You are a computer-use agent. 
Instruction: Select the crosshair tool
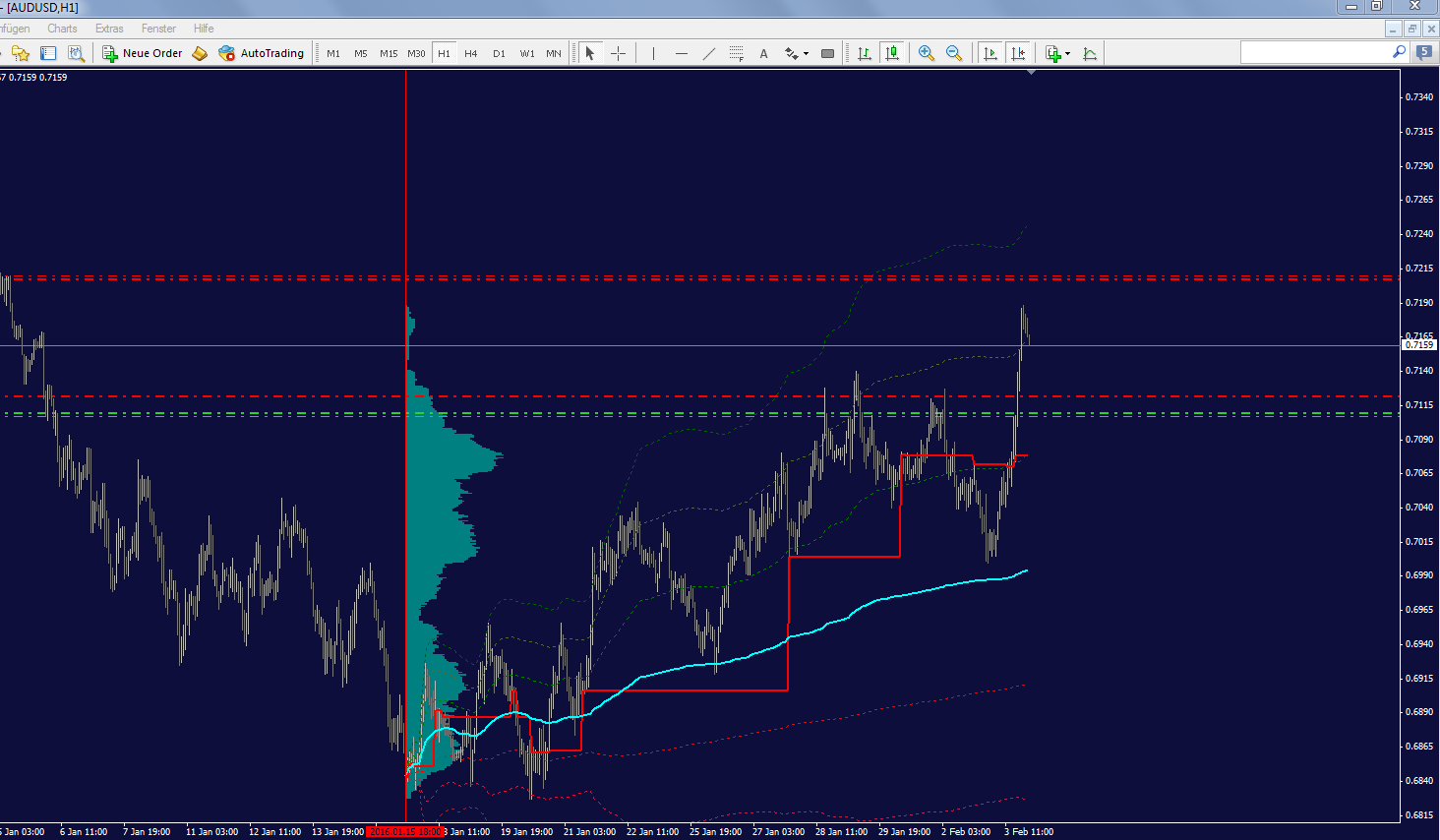point(618,53)
